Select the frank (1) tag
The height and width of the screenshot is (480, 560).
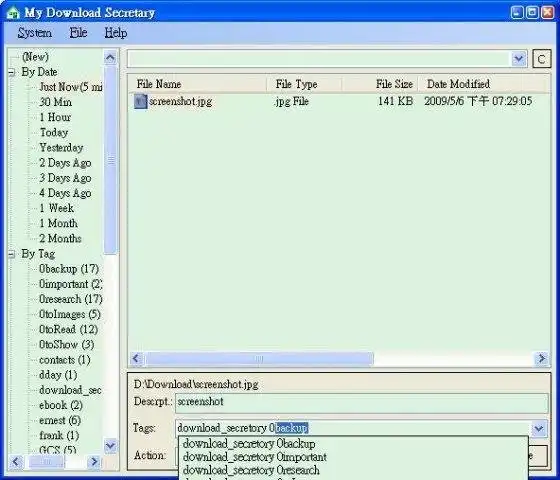pos(59,435)
